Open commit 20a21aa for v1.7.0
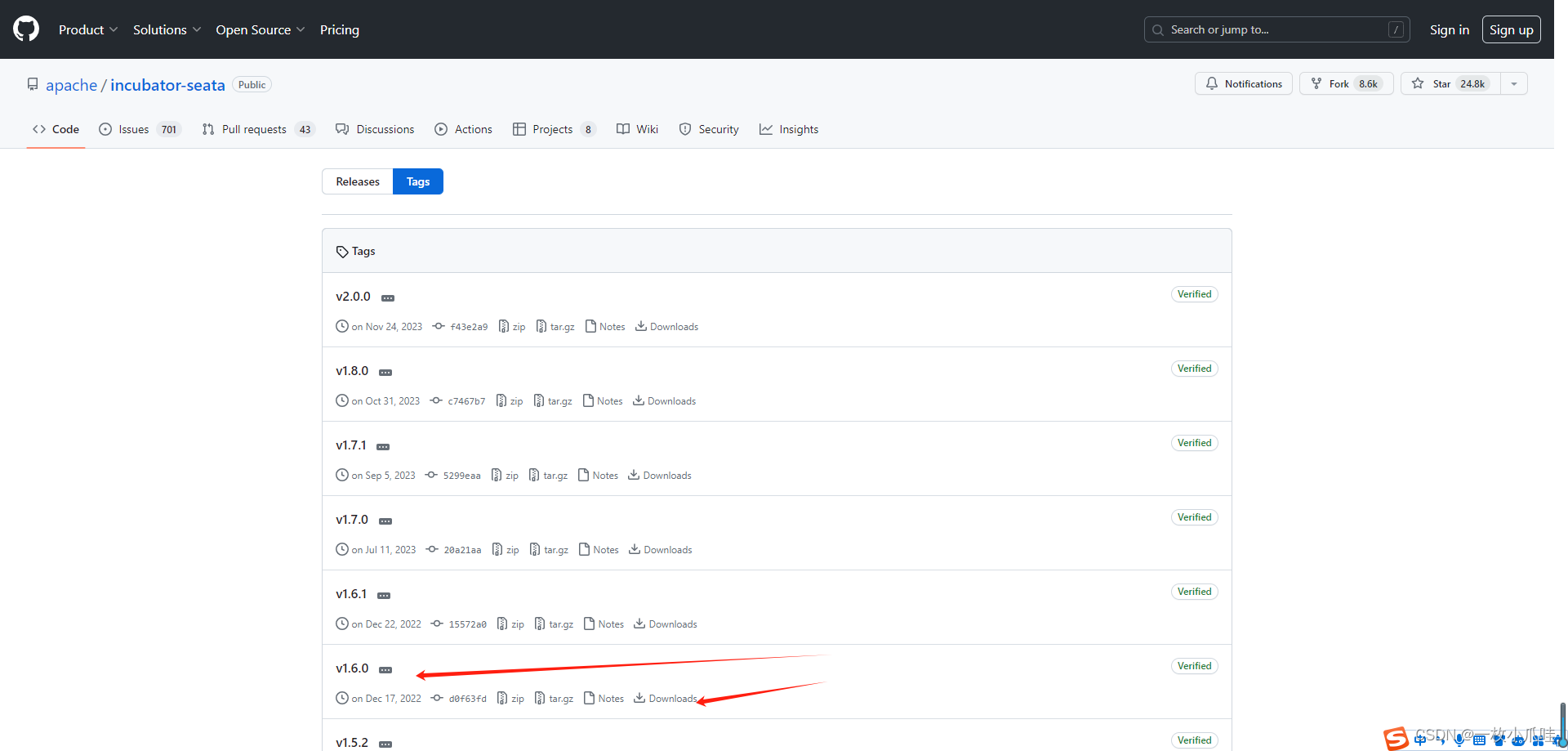1568x751 pixels. [x=453, y=550]
